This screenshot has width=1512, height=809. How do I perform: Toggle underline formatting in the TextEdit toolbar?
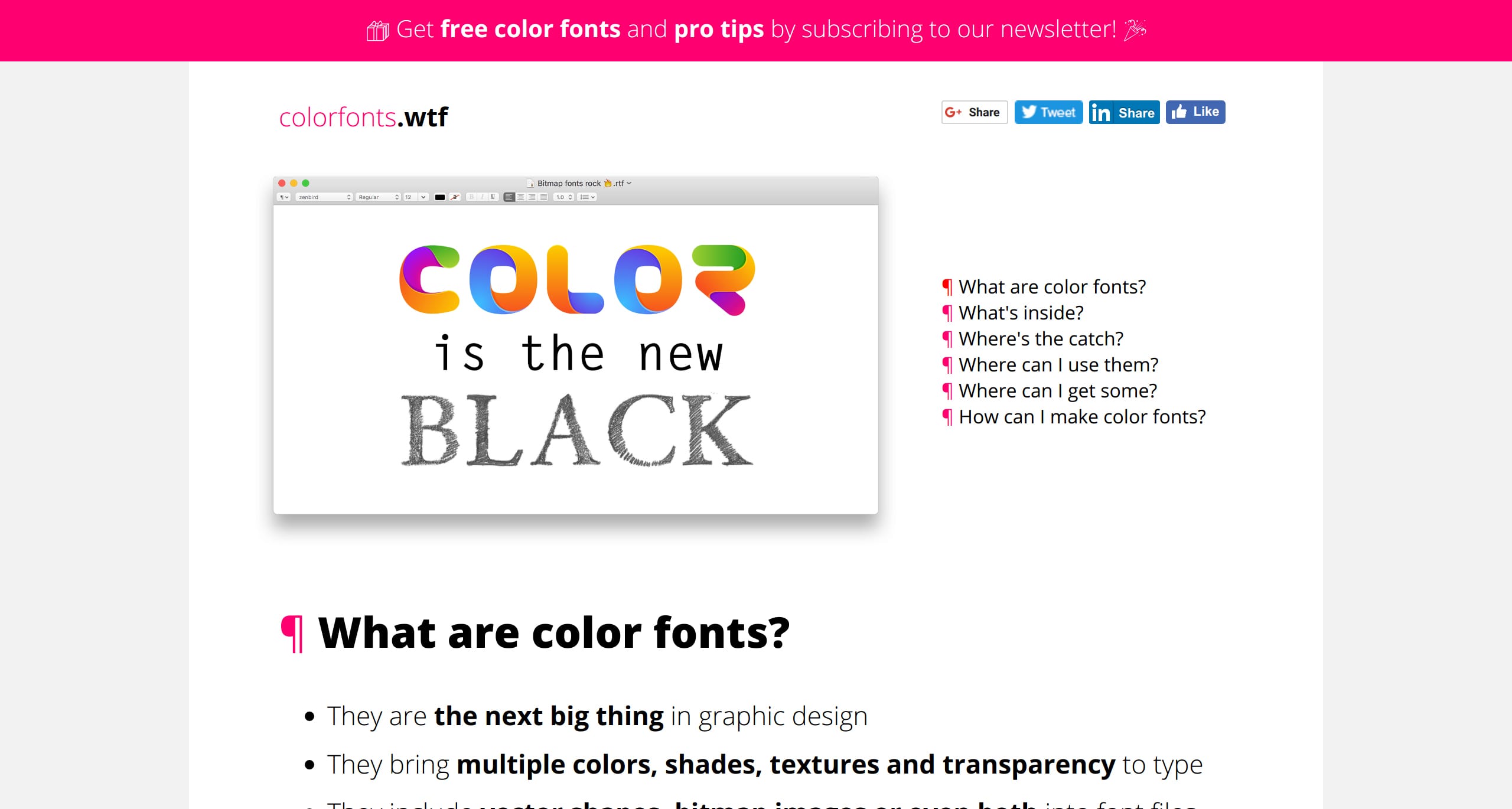click(492, 197)
